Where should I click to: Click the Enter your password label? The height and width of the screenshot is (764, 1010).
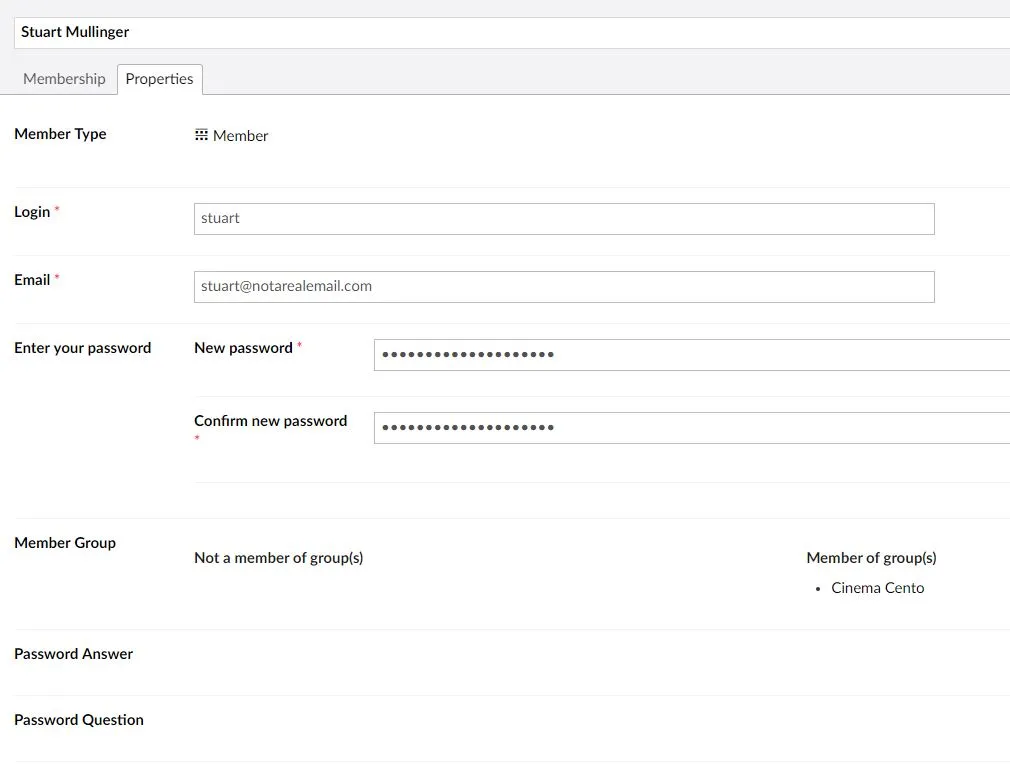click(82, 348)
